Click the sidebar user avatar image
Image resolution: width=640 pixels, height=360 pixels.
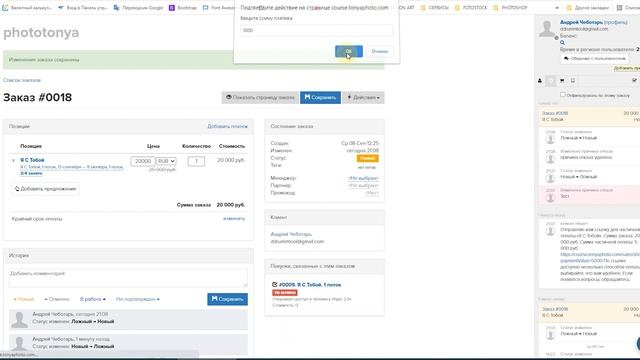(547, 29)
